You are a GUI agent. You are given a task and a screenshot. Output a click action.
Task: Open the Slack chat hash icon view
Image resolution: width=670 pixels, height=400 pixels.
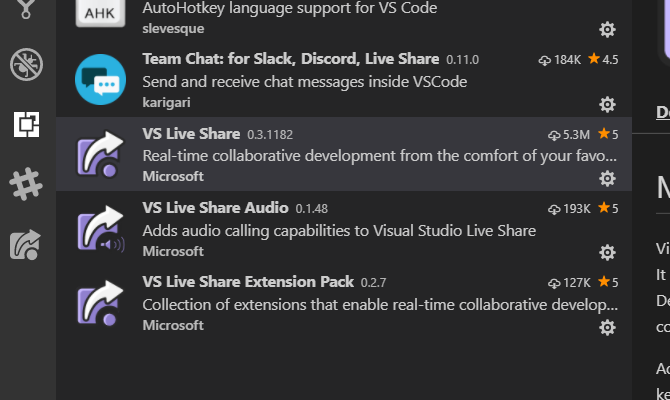(x=27, y=183)
